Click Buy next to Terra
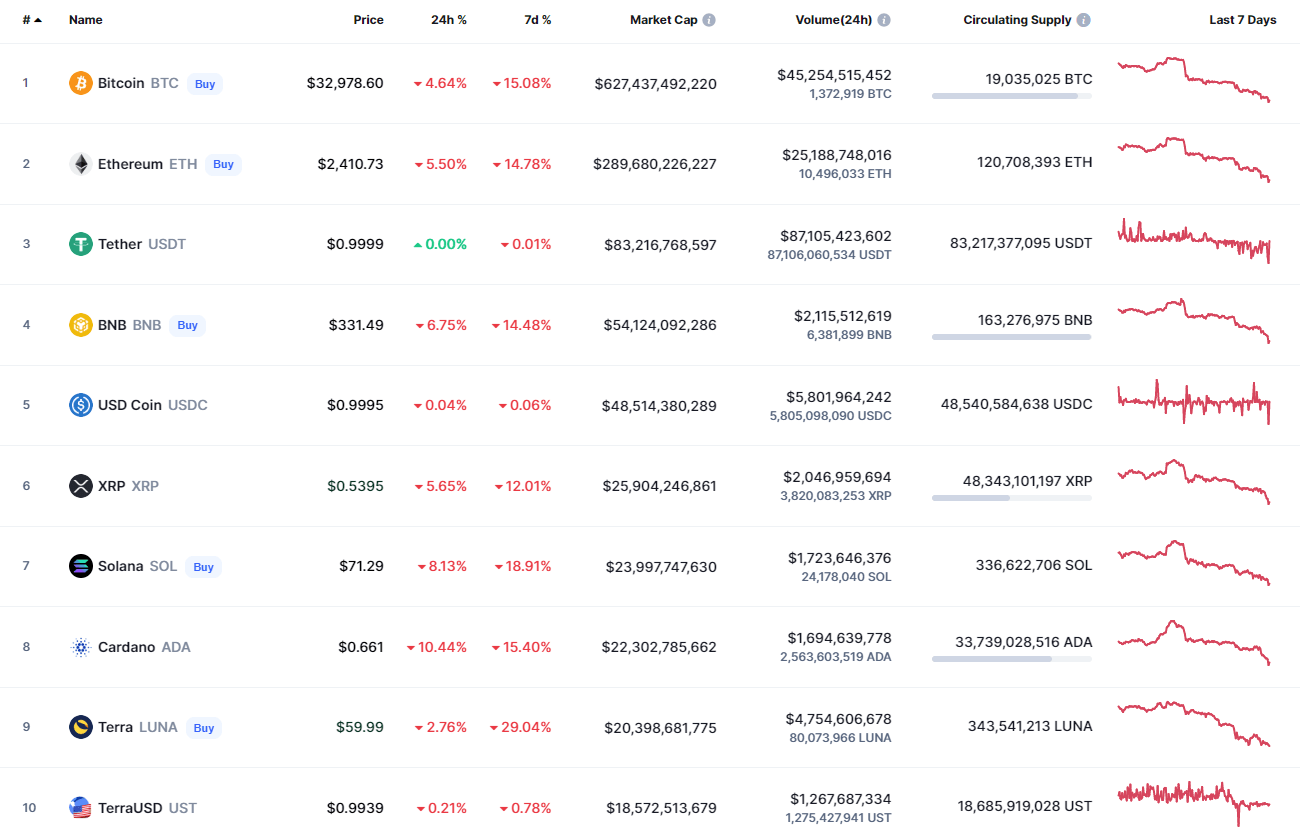The image size is (1300, 839). click(203, 728)
